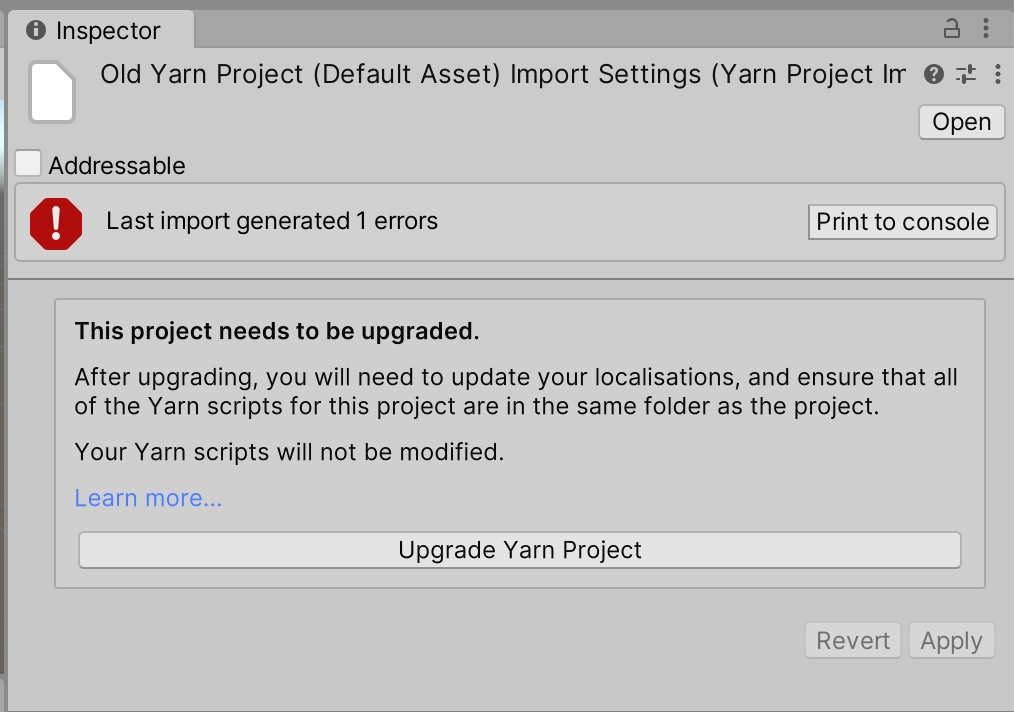The image size is (1014, 712).
Task: Click Print to console
Action: 902,222
